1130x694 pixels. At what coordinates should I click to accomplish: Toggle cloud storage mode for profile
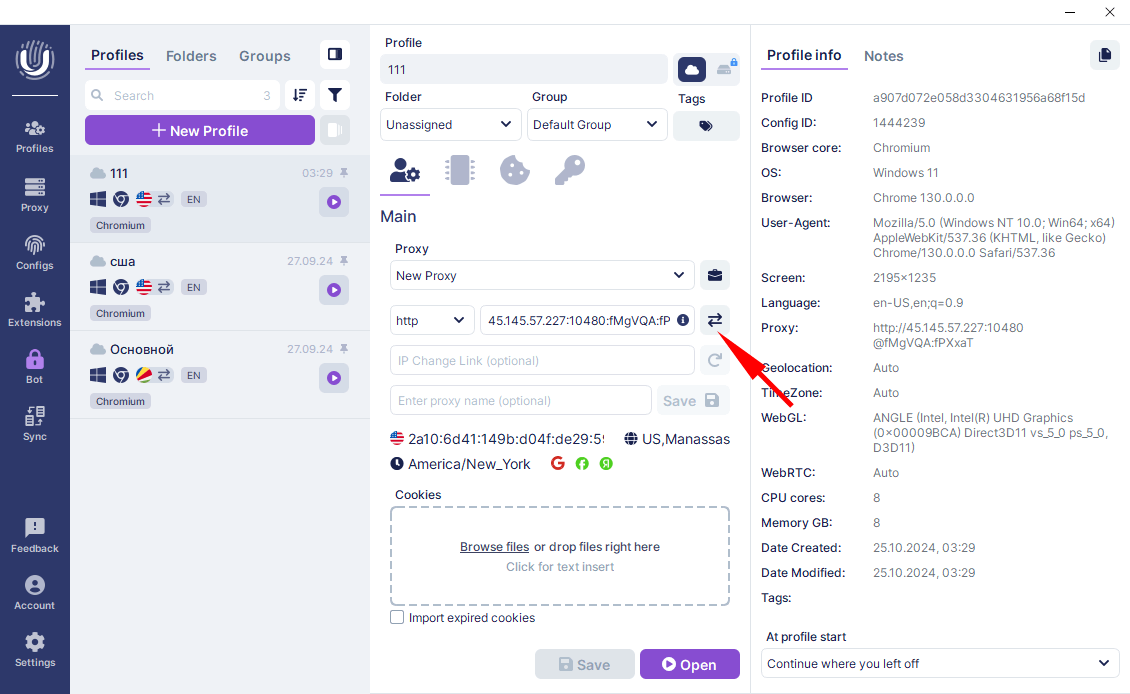692,69
